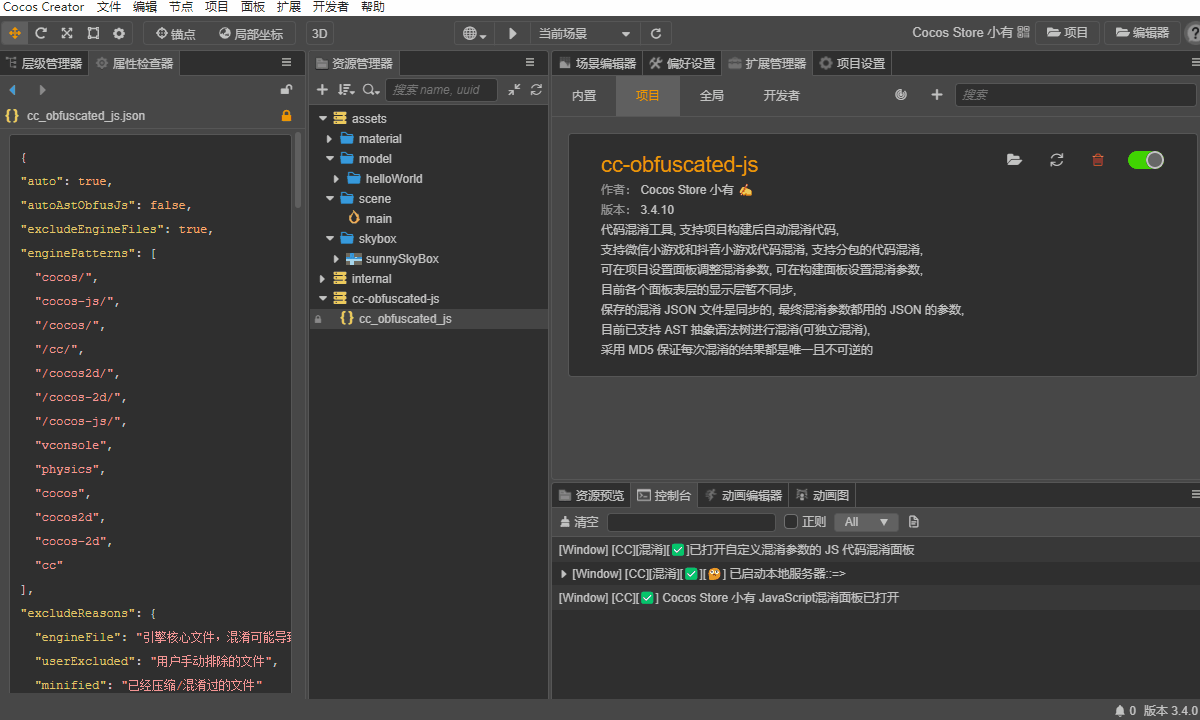The width and height of the screenshot is (1200, 720).
Task: Select the rotate gizmo tool
Action: pos(41,33)
